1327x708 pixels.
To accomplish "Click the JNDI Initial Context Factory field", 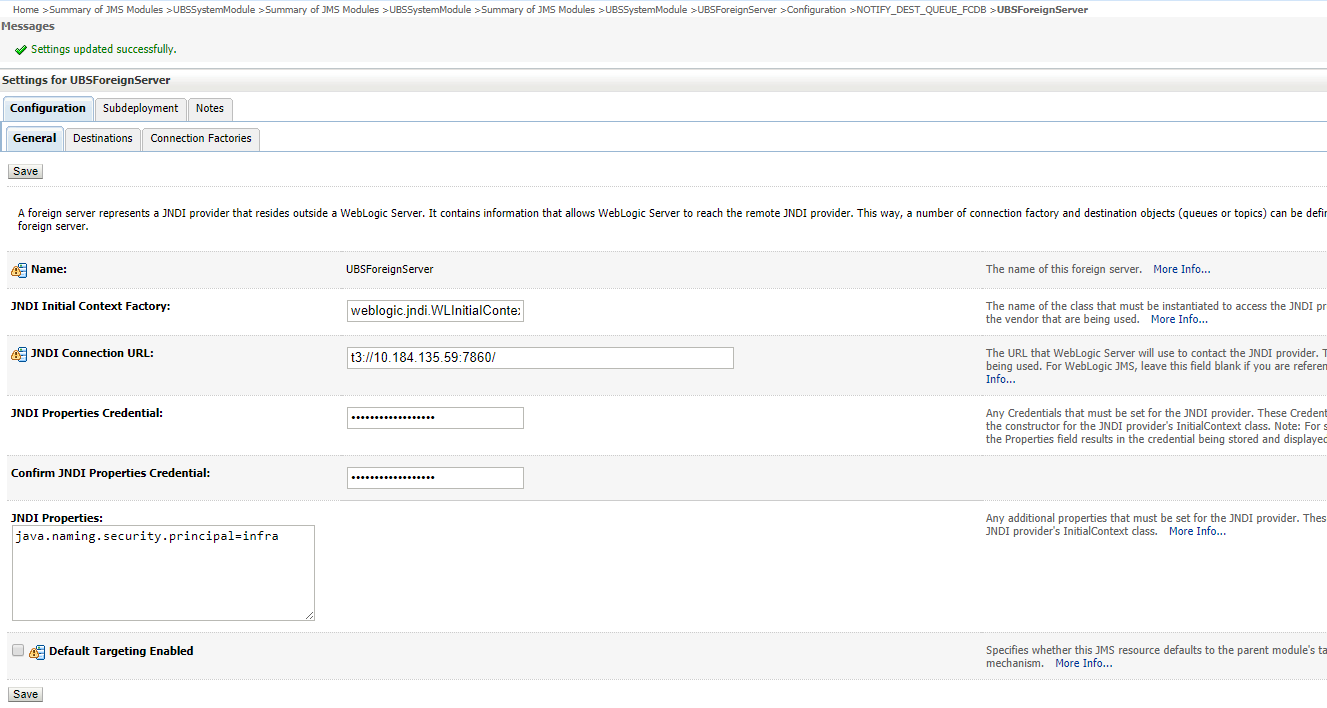I will pyautogui.click(x=435, y=311).
